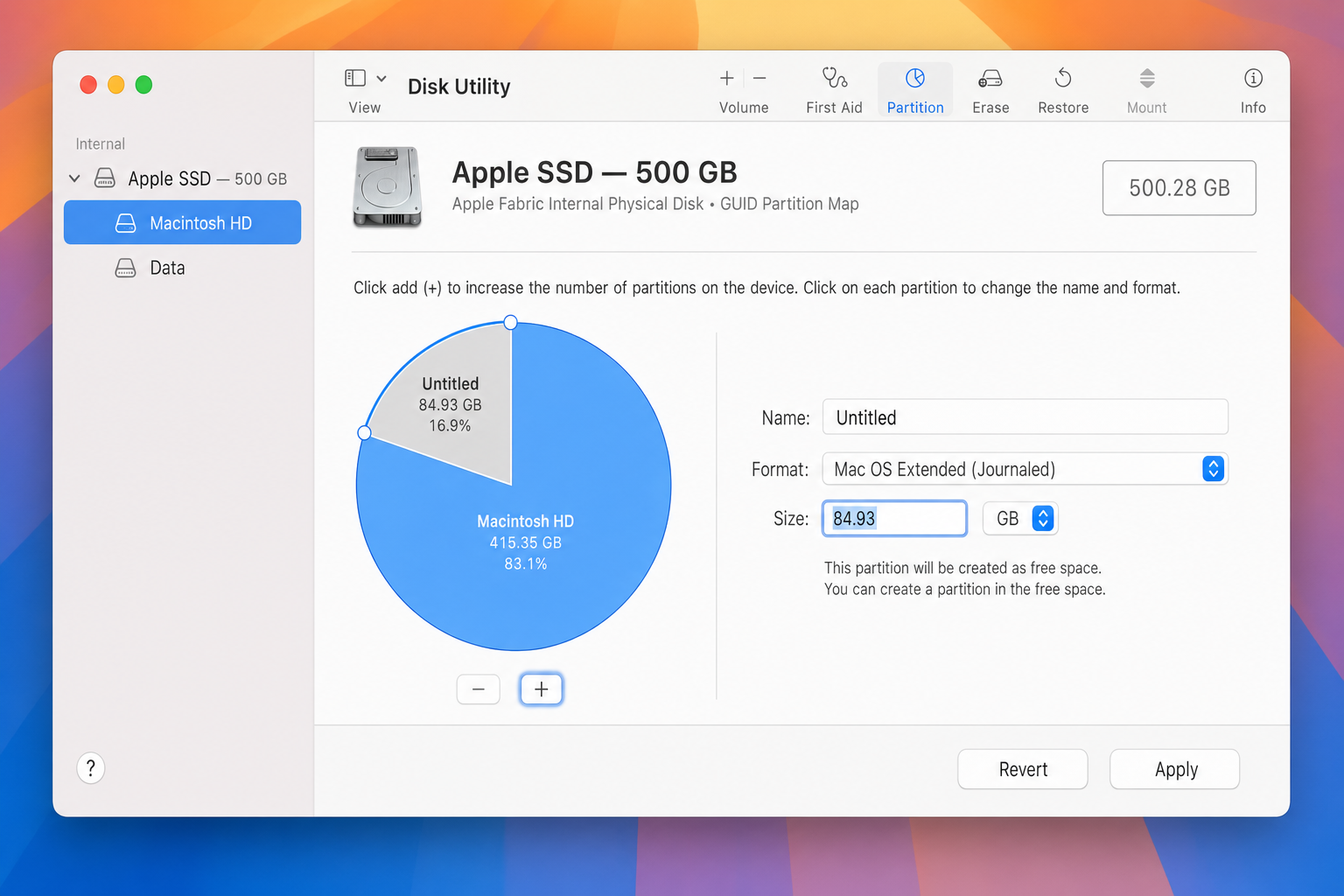The height and width of the screenshot is (896, 1344).
Task: Select the Macintosh HD pie slice
Action: click(525, 542)
